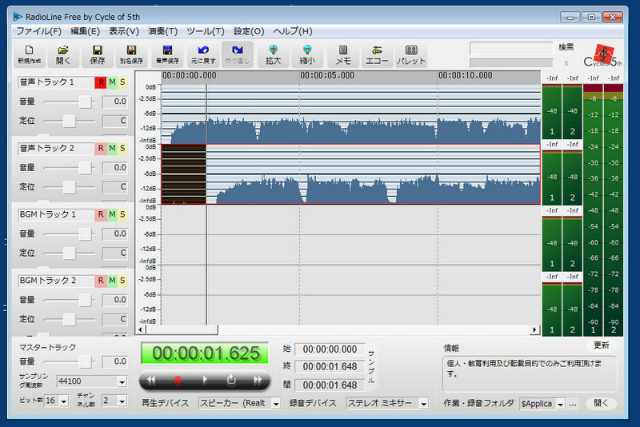The height and width of the screenshot is (427, 640).
Task: Click BGMトラック 1 volume slider handle
Action: 85,234
